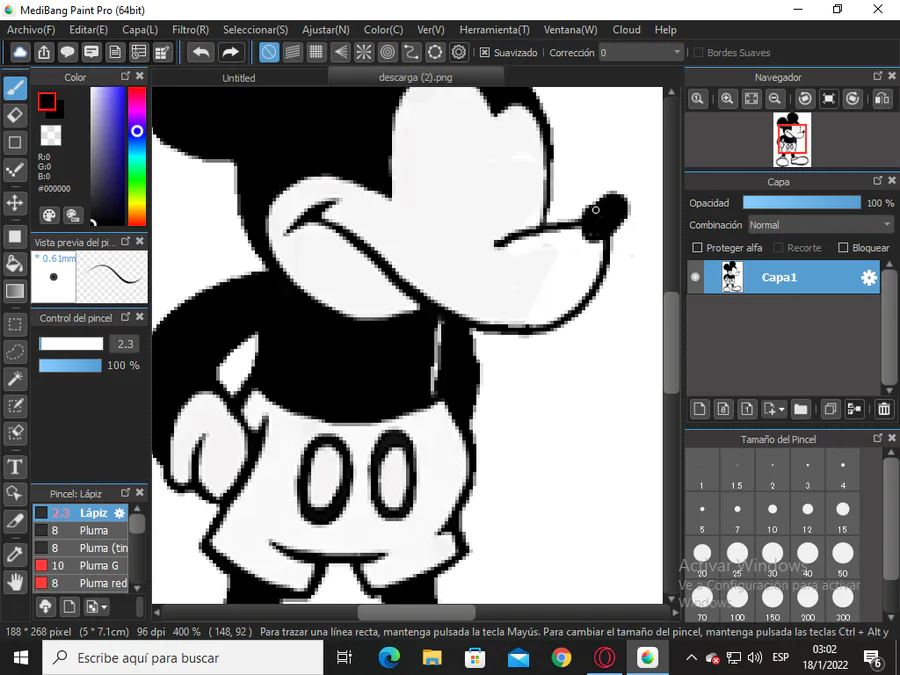Select the Magic Wand tool
900x675 pixels.
(x=15, y=379)
